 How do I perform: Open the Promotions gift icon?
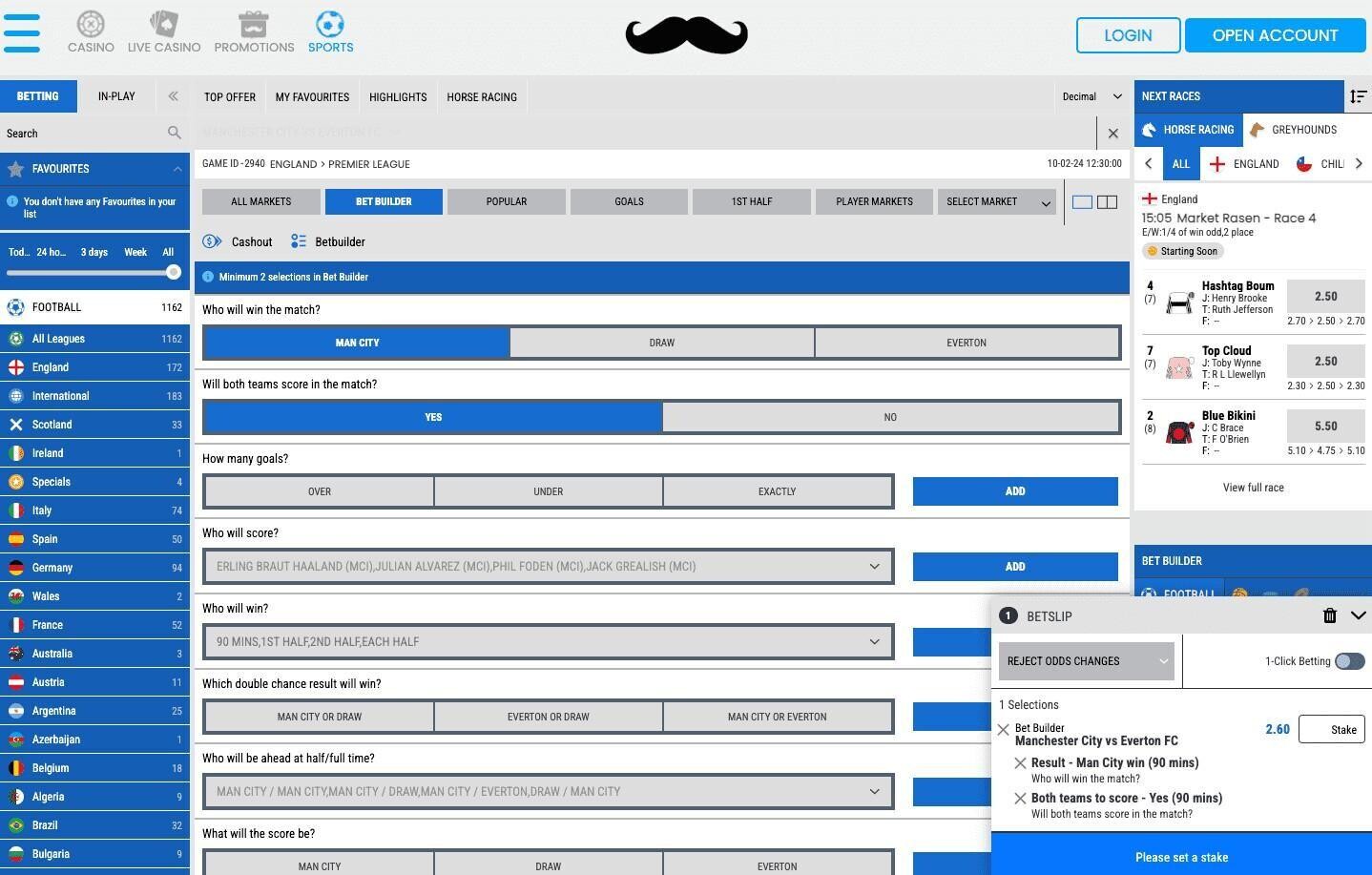254,24
